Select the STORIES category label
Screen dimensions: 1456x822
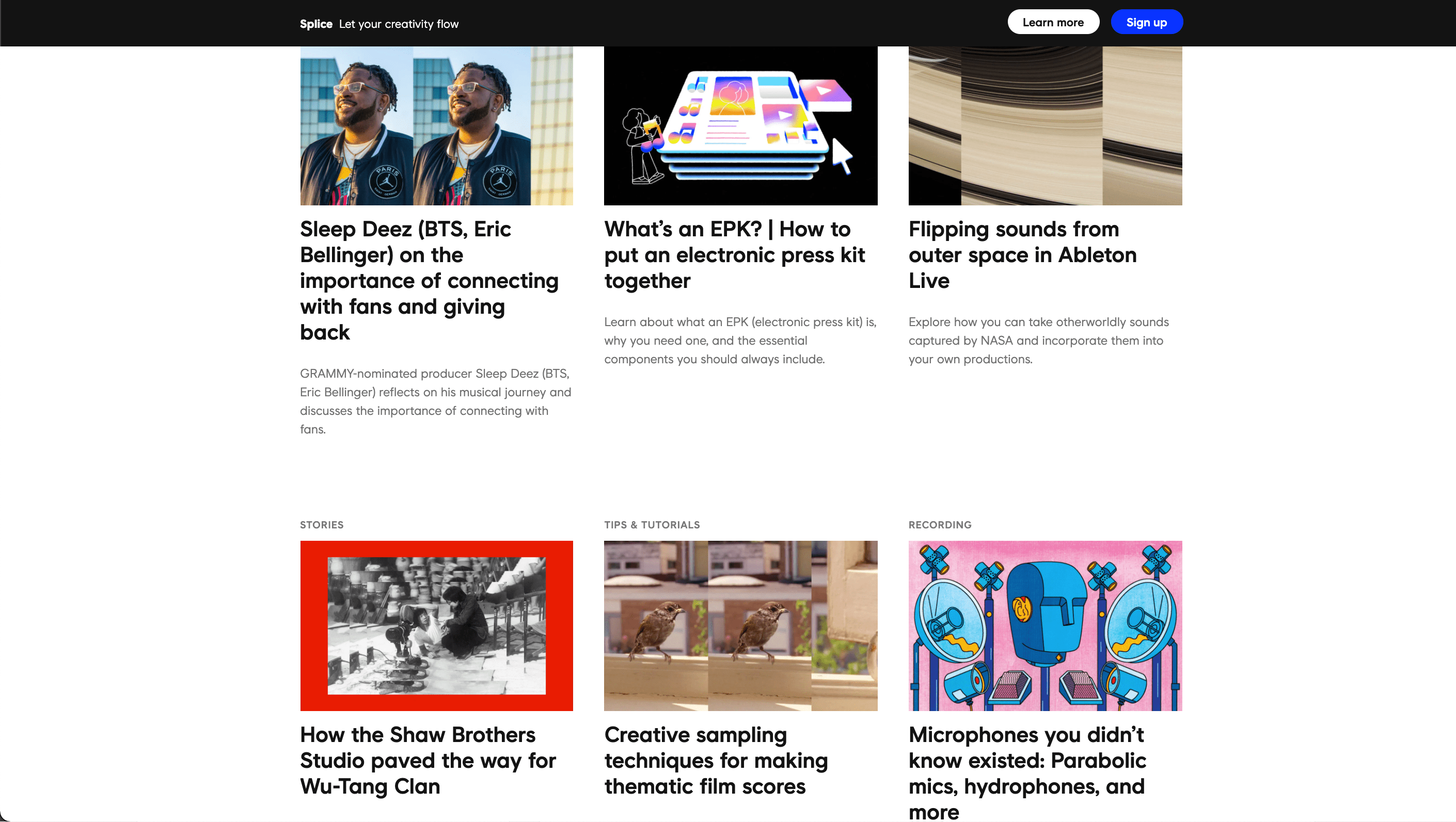(321, 525)
